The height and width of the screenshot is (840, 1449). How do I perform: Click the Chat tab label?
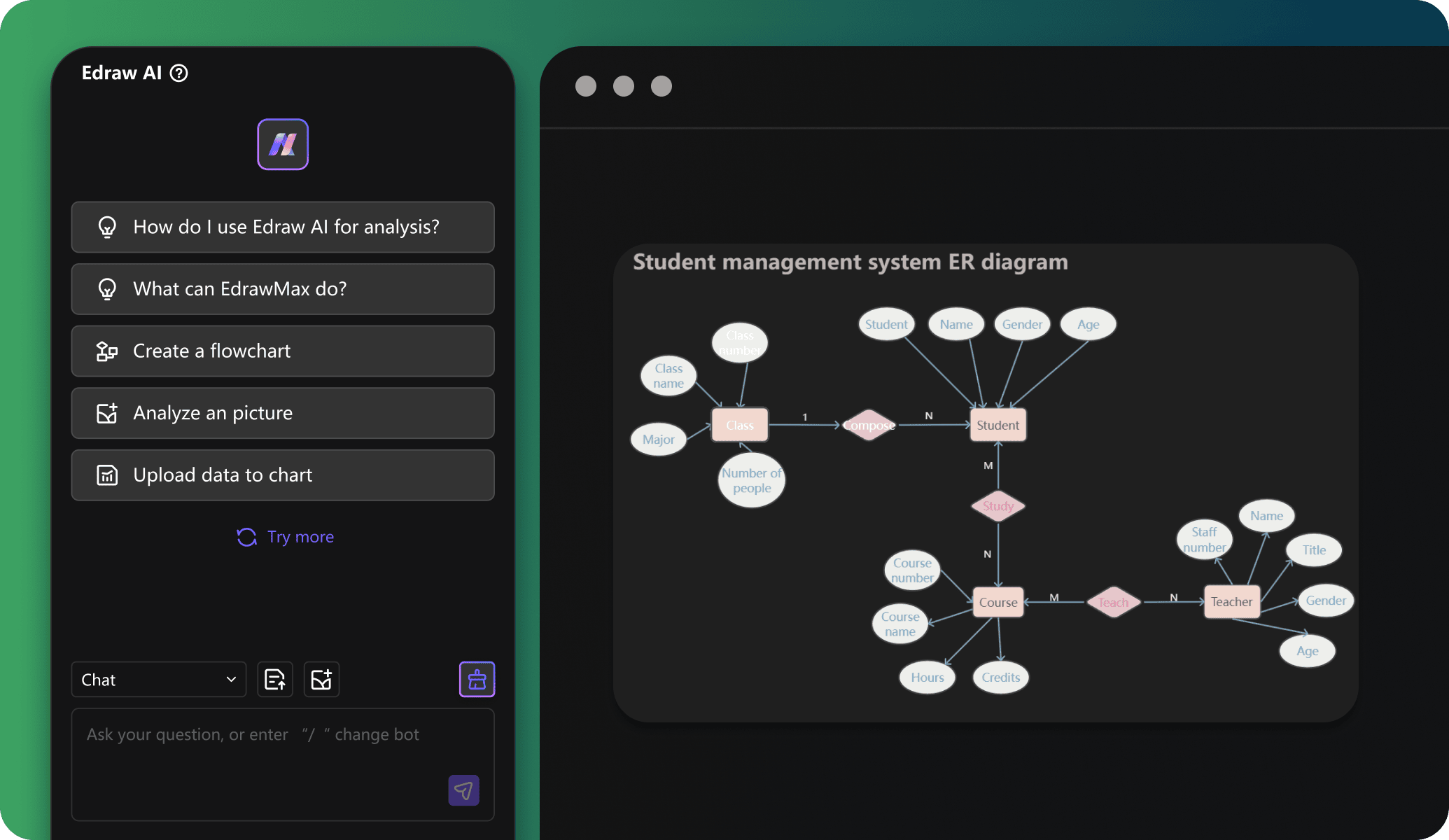point(99,678)
